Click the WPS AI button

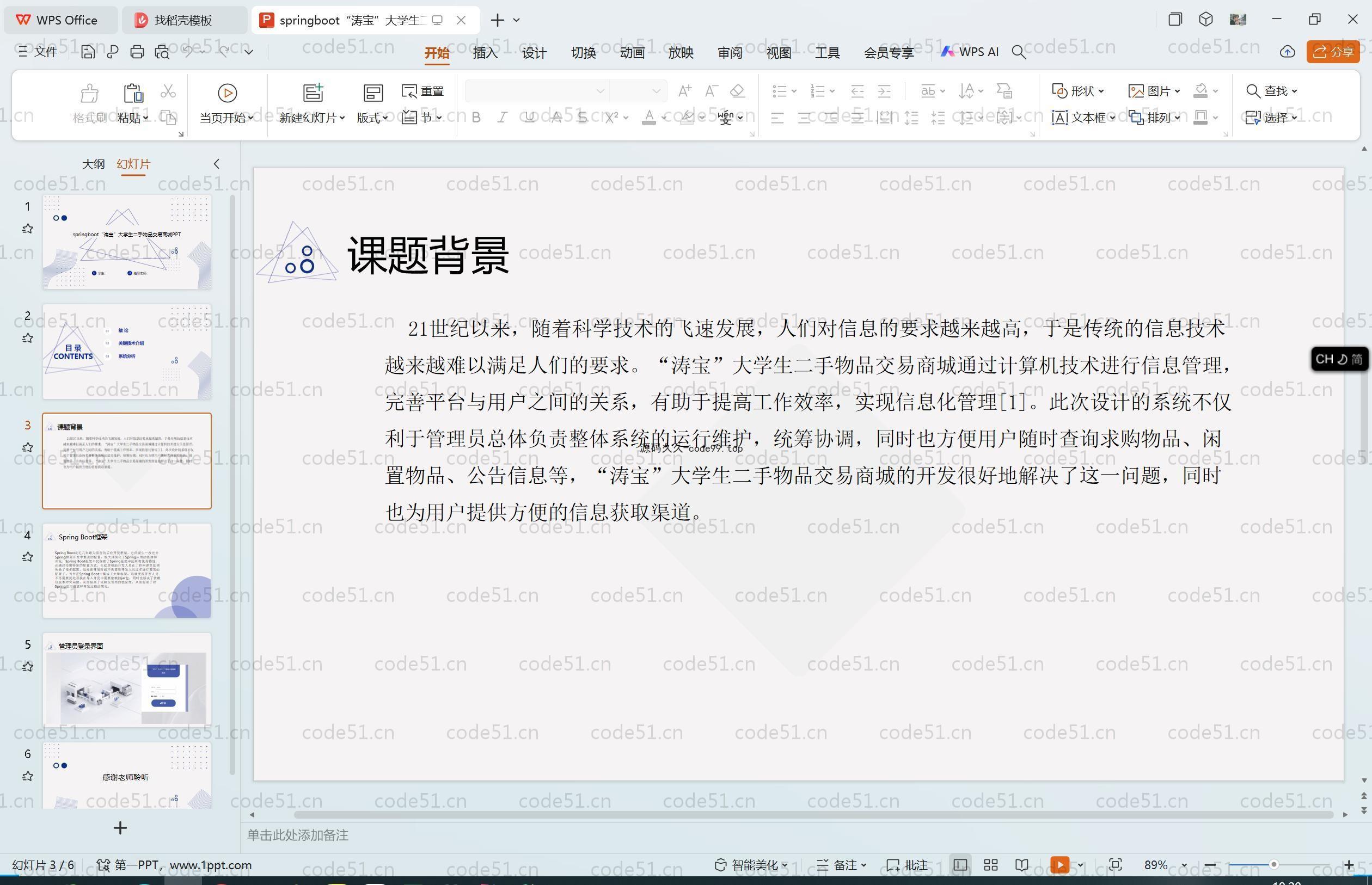pos(970,52)
